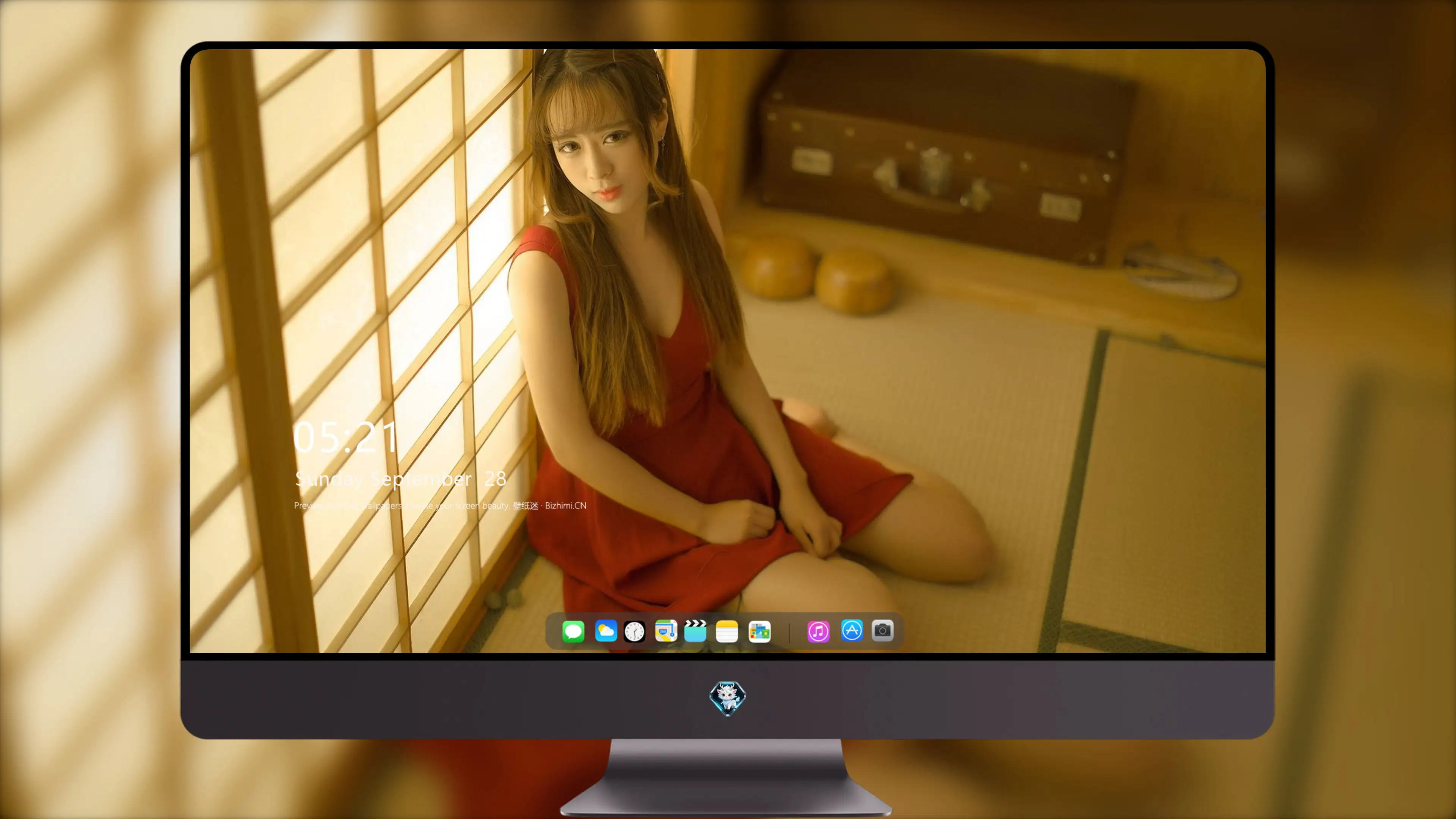Open the blue App Store icon
This screenshot has height=819, width=1456.
pyautogui.click(x=852, y=630)
